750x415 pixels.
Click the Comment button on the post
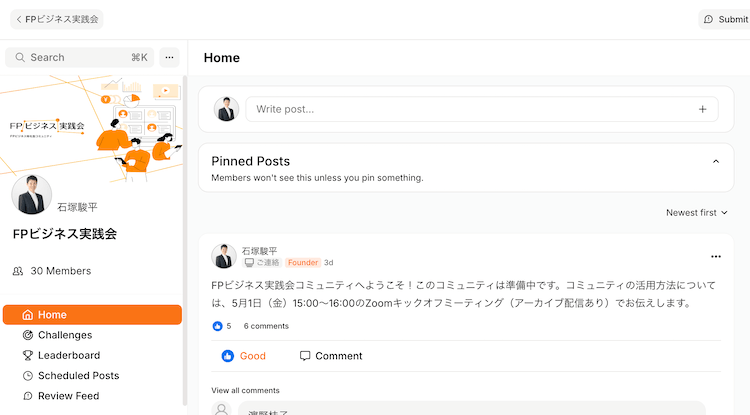click(x=331, y=356)
